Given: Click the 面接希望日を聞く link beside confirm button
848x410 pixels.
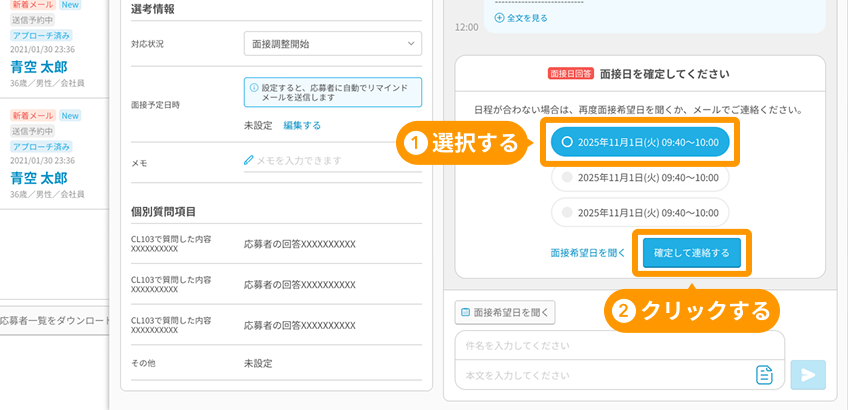Looking at the screenshot, I should (x=588, y=253).
